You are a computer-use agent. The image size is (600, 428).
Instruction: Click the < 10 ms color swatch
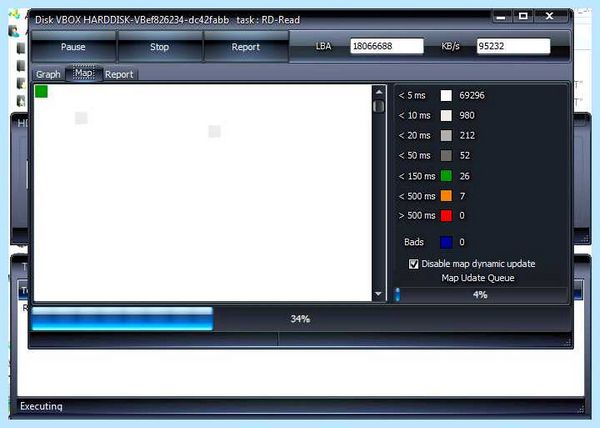446,116
